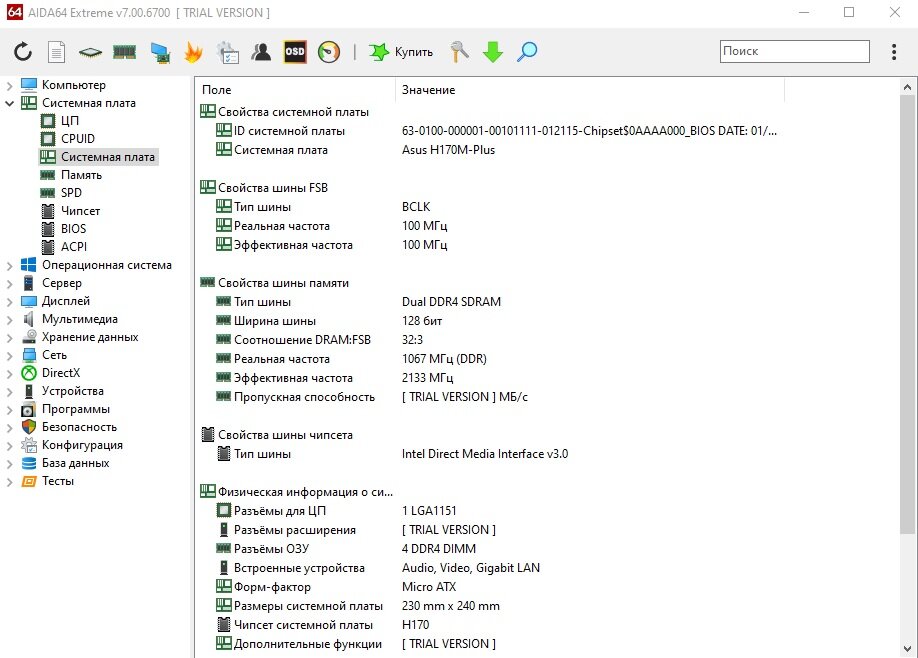
Task: Click the CPU chip toolbar icon
Action: [90, 53]
